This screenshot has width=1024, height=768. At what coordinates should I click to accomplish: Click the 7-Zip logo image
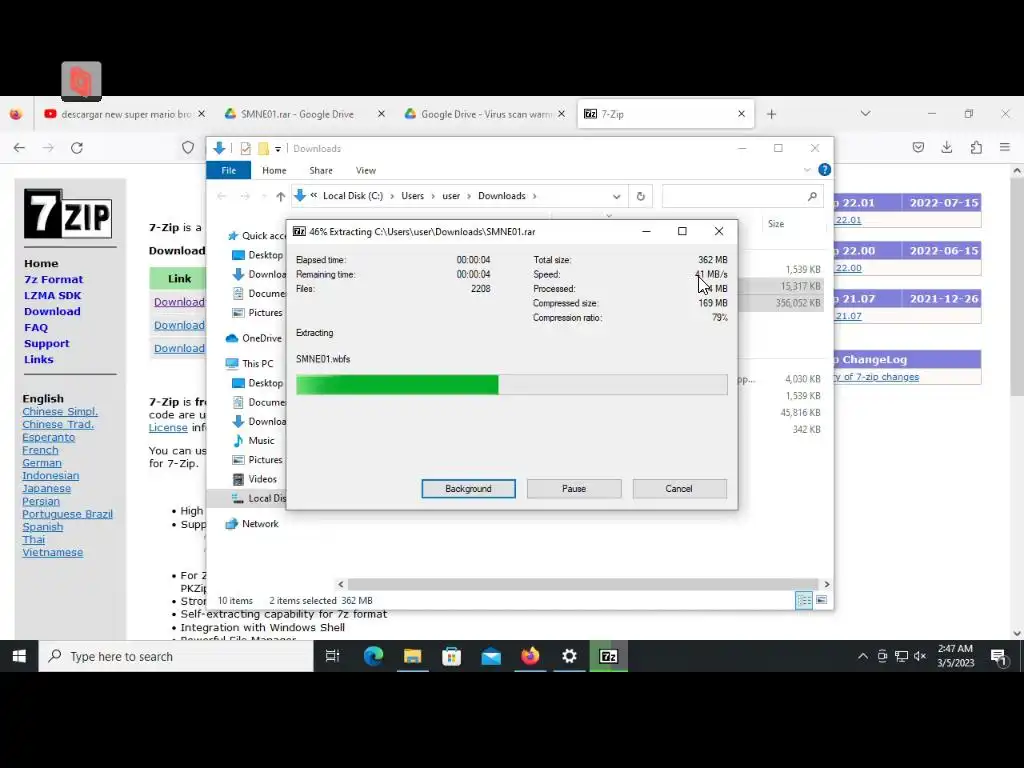point(68,214)
